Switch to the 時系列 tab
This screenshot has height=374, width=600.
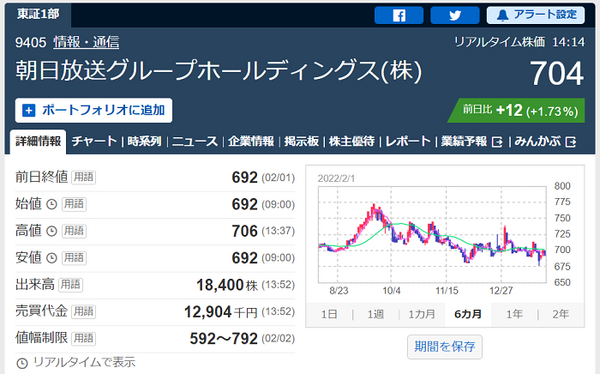pyautogui.click(x=144, y=142)
